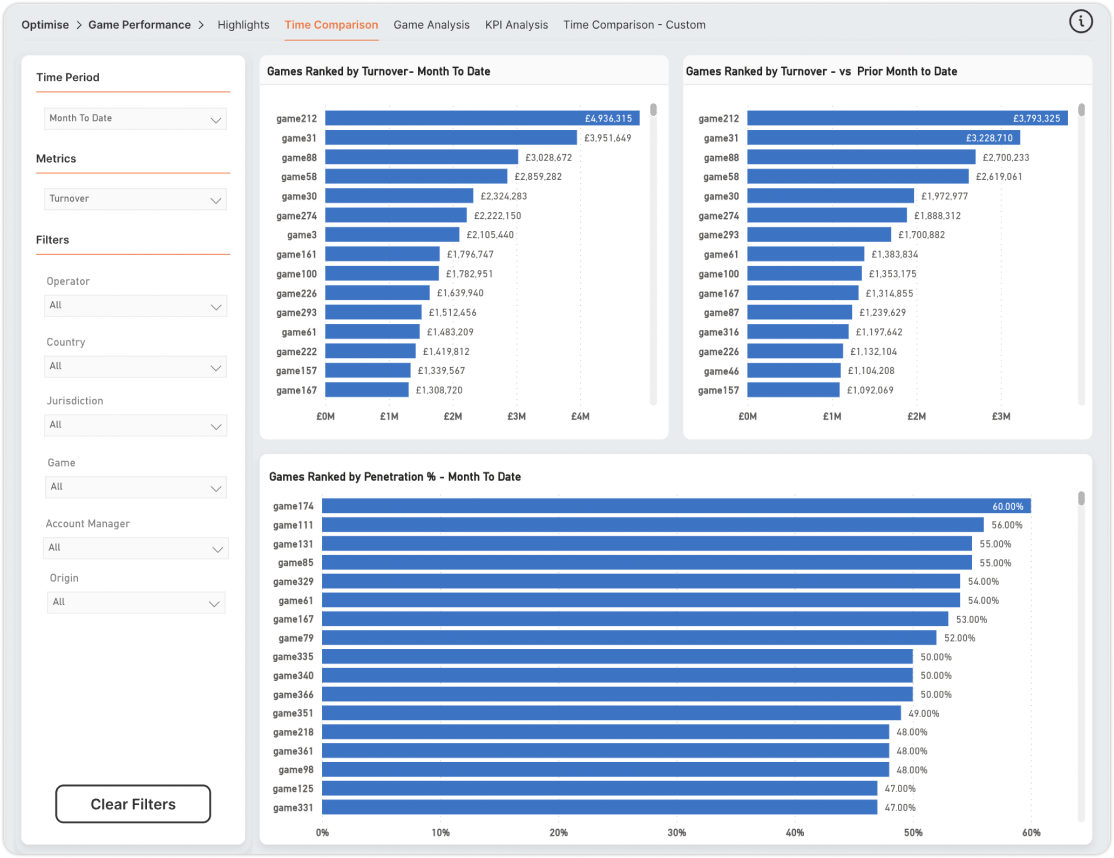Click the game88 bar labeled £3,028,672

tap(421, 157)
